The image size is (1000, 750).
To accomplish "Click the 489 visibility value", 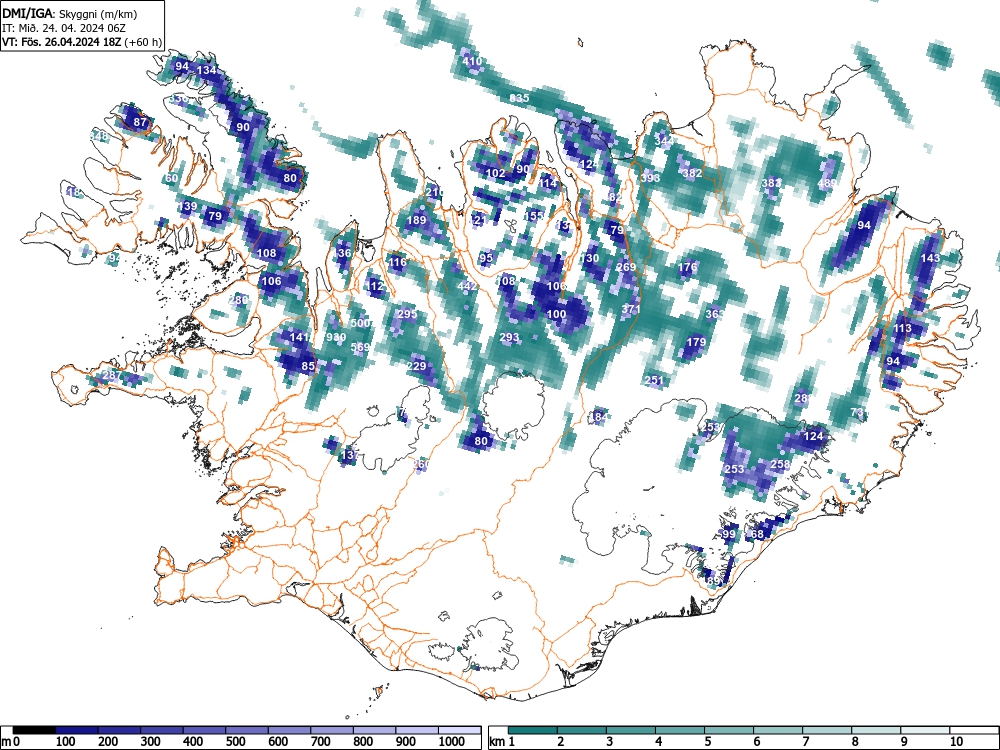I will [827, 184].
